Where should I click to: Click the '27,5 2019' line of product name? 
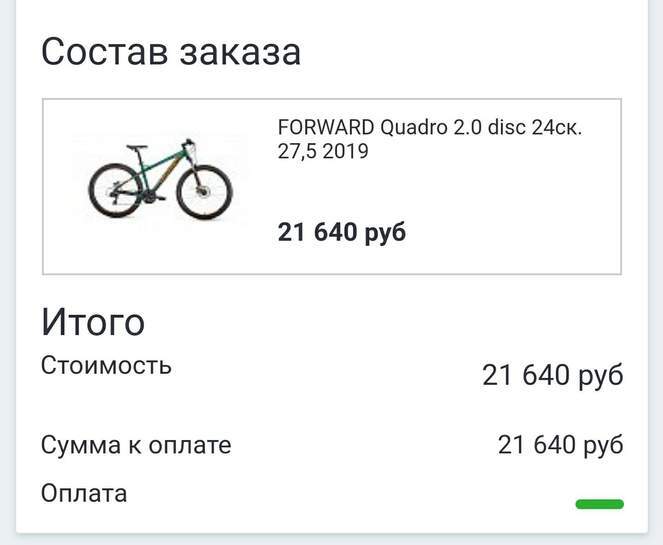(323, 152)
